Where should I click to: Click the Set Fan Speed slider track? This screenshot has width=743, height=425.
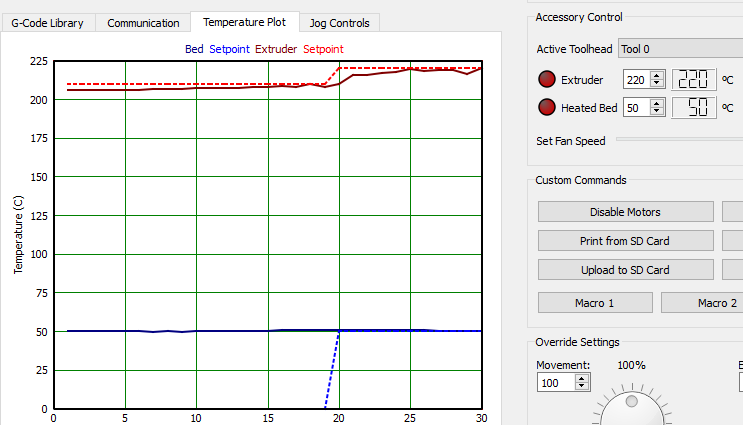coord(680,139)
